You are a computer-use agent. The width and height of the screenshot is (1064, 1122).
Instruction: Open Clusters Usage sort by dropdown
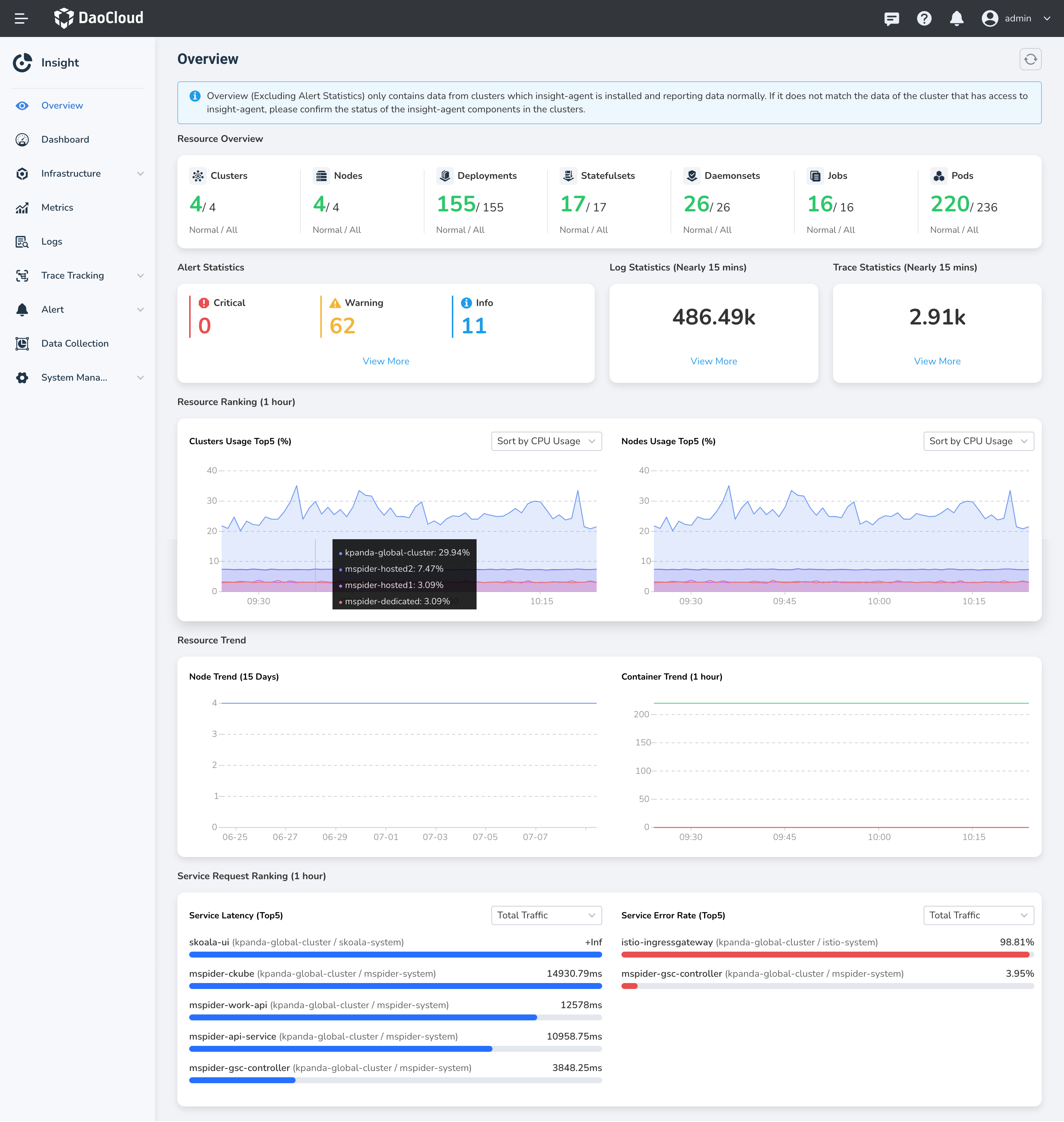546,441
